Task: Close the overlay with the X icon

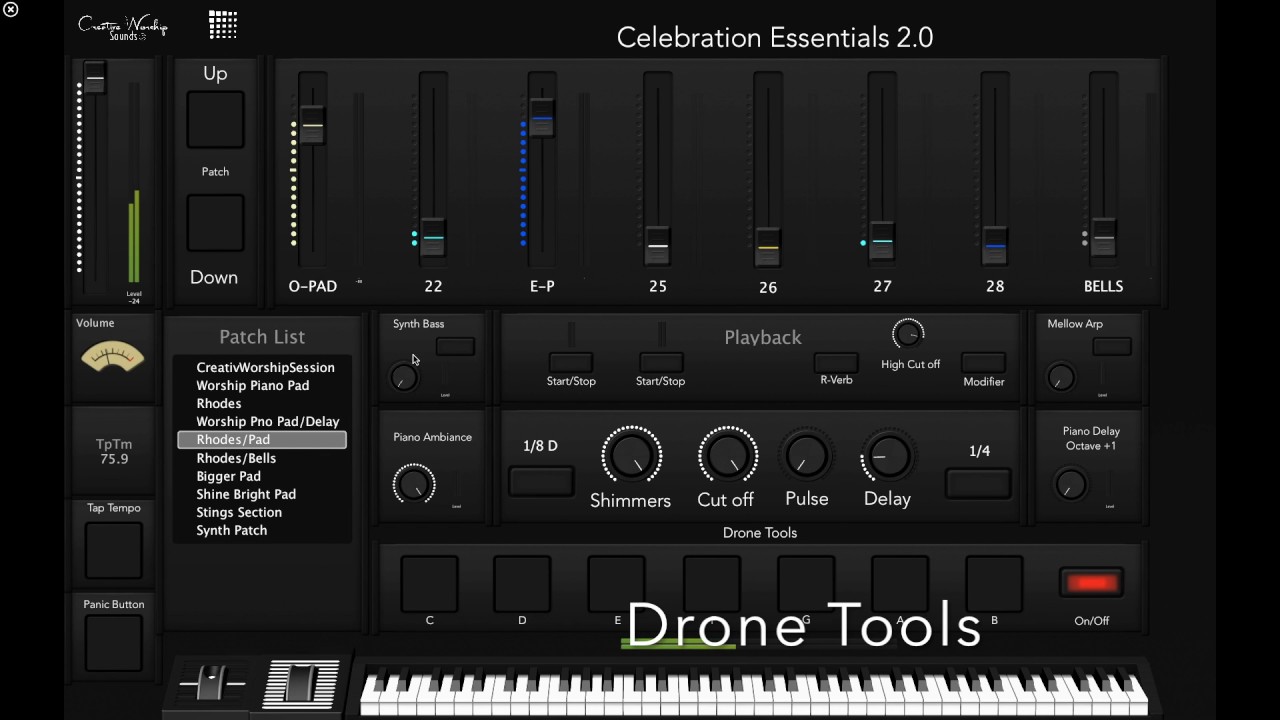Action: (10, 10)
